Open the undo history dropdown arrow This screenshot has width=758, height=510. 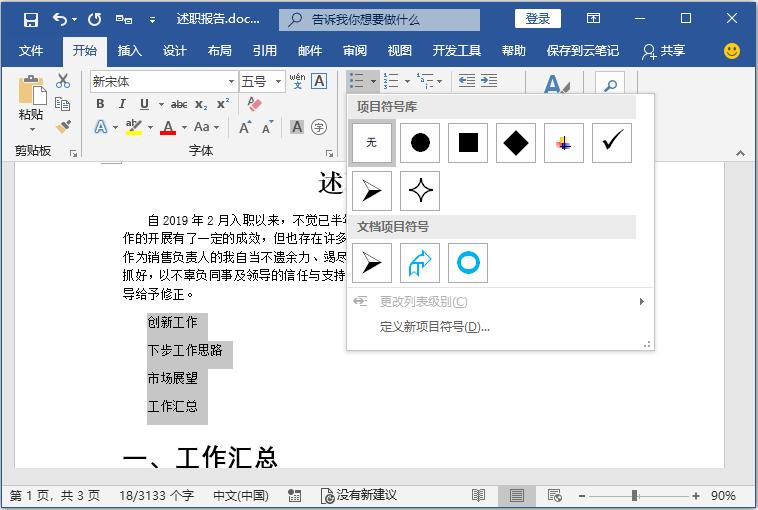point(74,20)
